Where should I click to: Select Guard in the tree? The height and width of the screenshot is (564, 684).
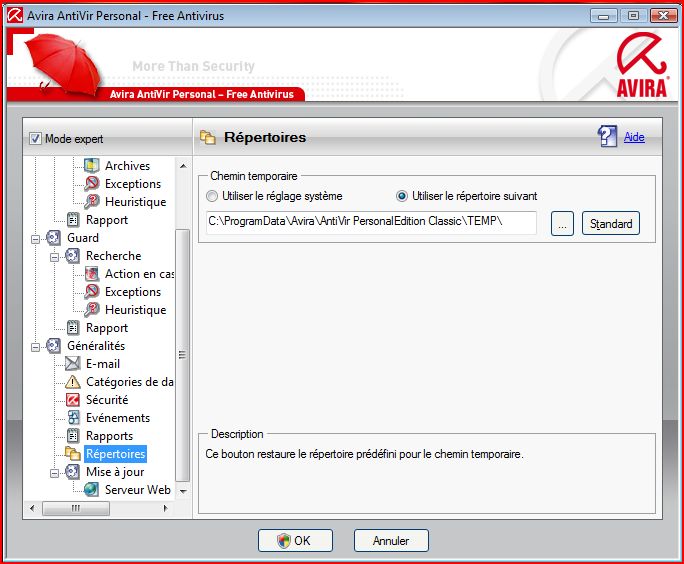(x=83, y=238)
